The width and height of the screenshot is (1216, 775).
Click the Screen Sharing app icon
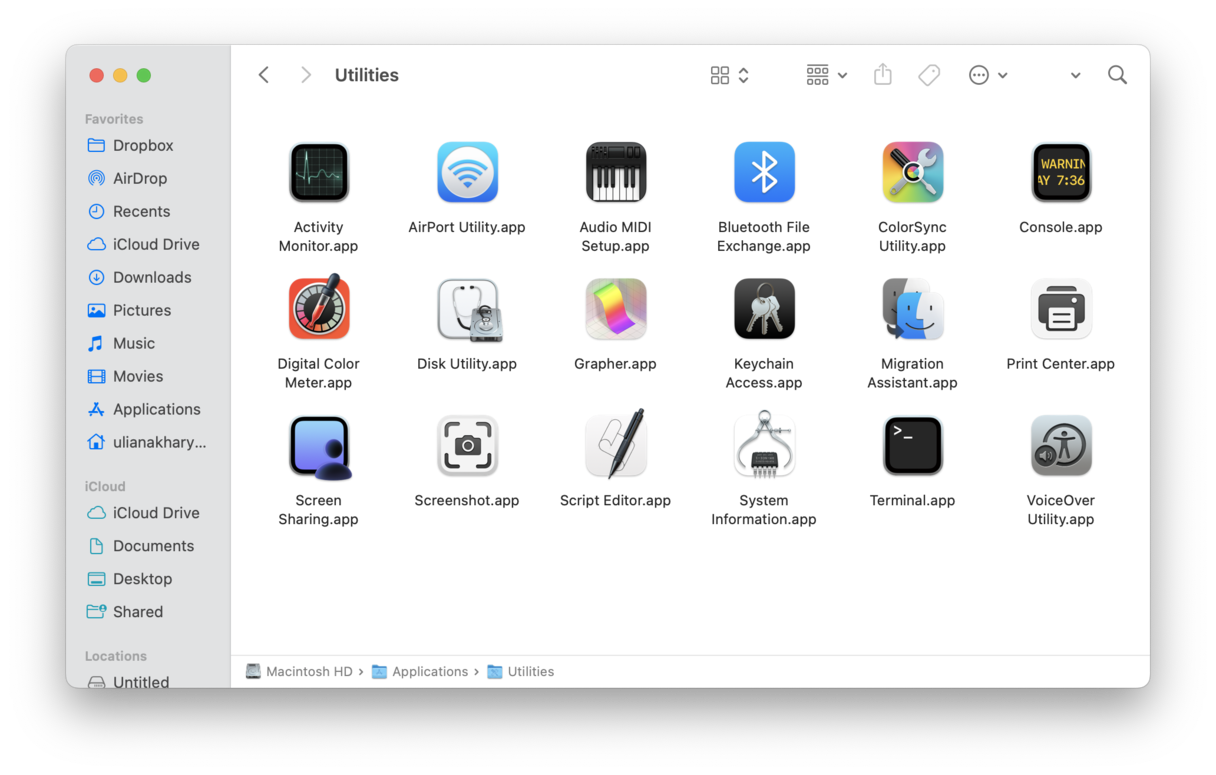pos(320,447)
